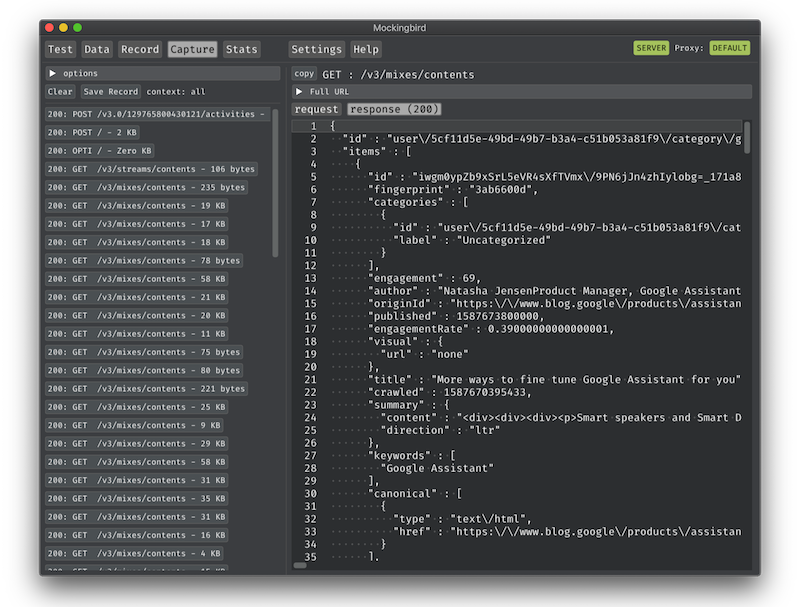Clear the captured request list
The image size is (797, 607).
click(60, 92)
